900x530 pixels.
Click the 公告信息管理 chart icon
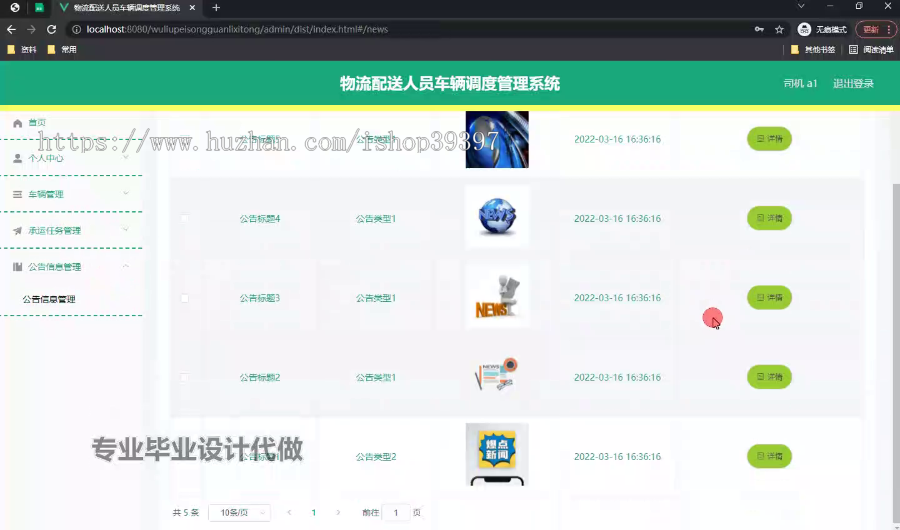(17, 267)
